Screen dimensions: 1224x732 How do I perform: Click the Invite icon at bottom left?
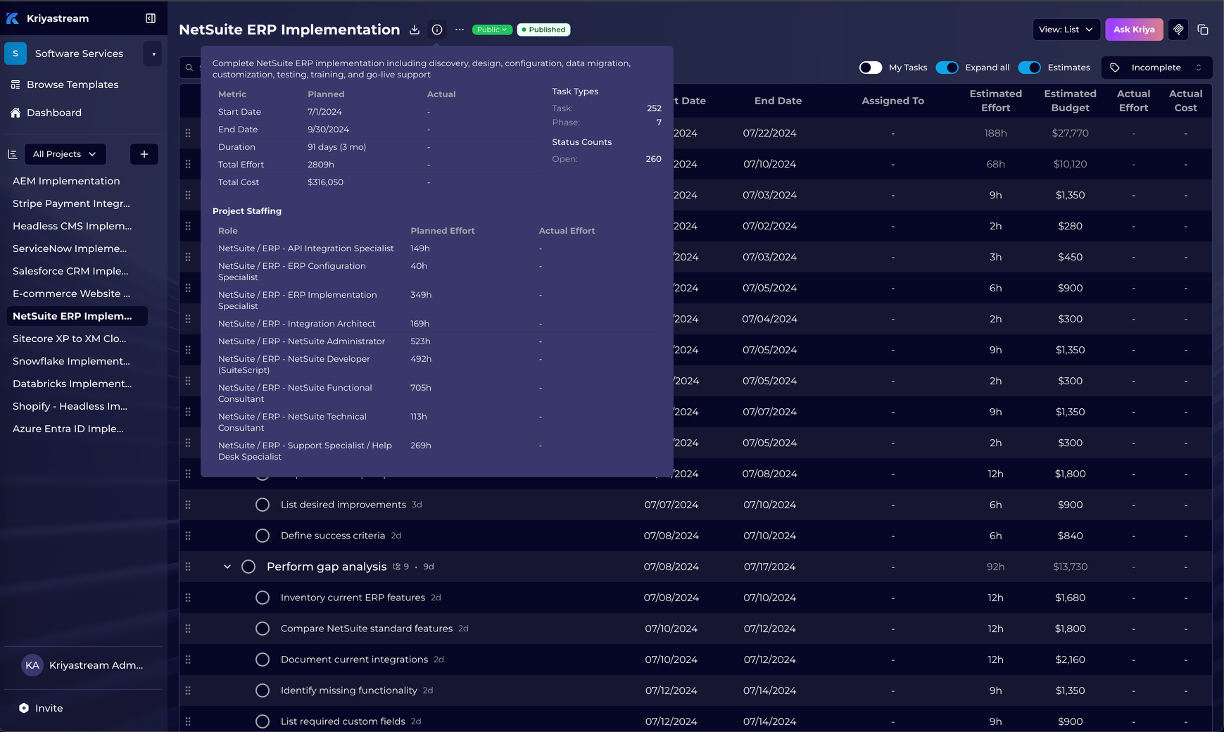coord(22,708)
